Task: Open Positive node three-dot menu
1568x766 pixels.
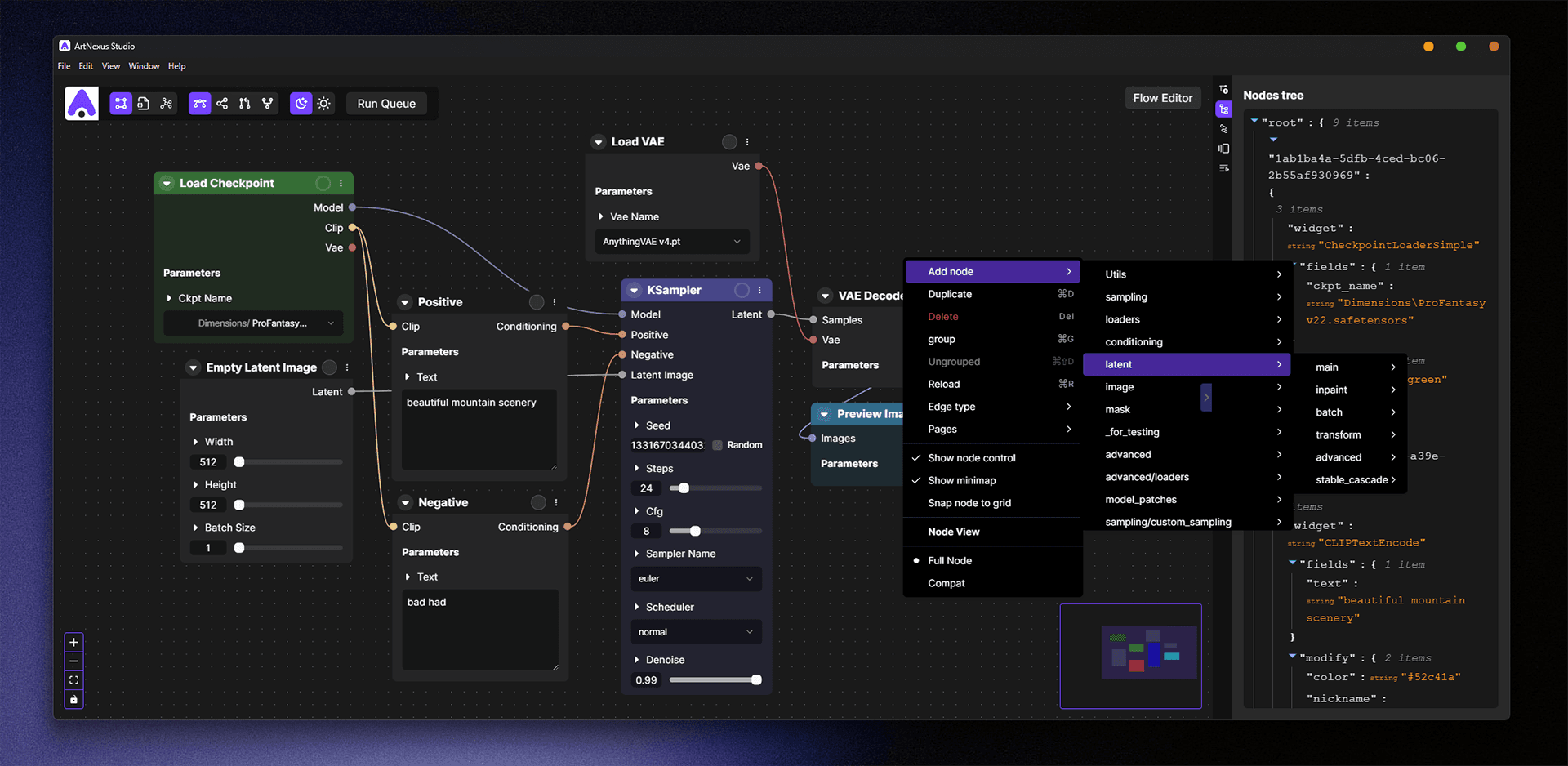Action: coord(555,302)
